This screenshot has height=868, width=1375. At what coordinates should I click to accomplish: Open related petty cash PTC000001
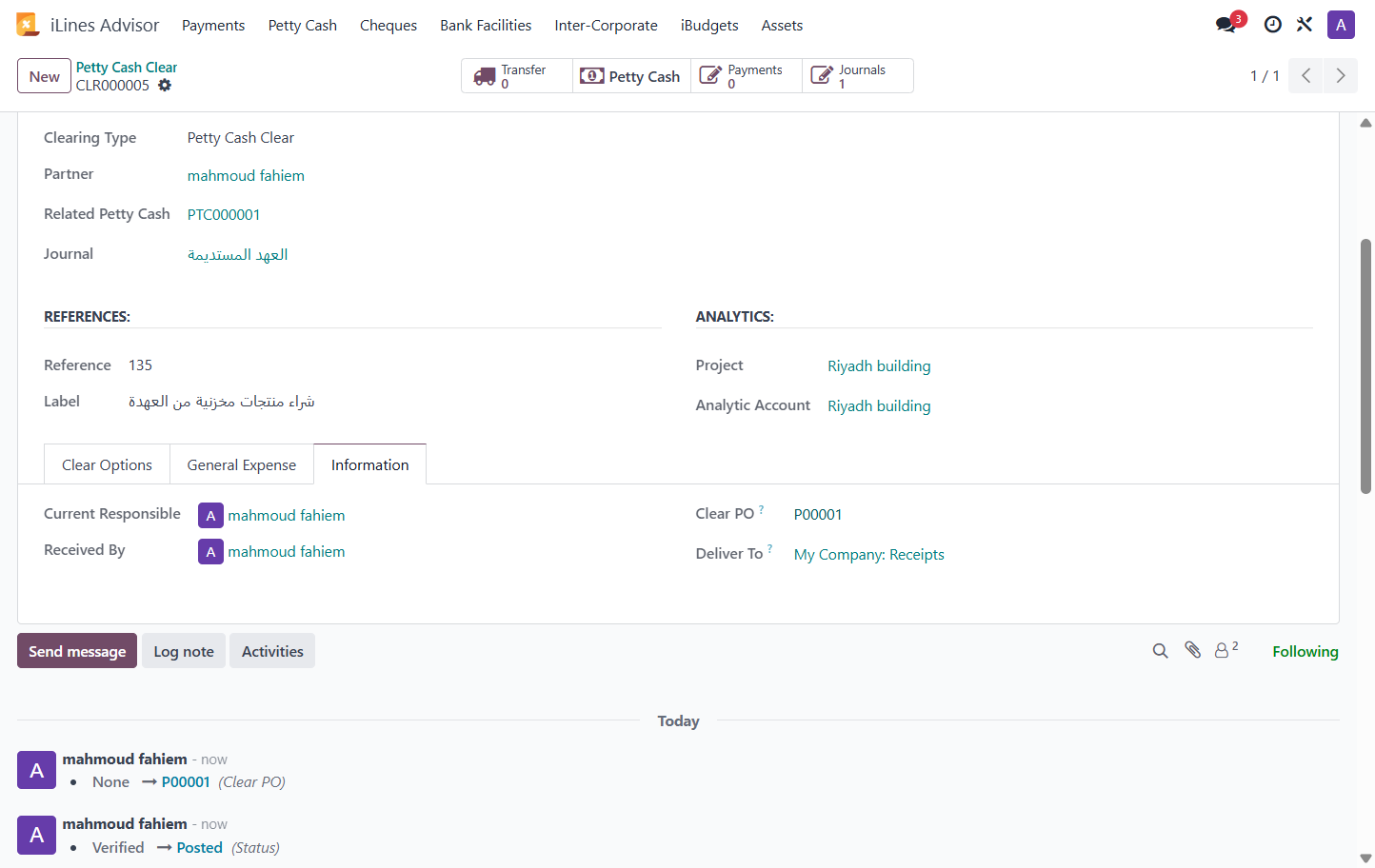224,215
